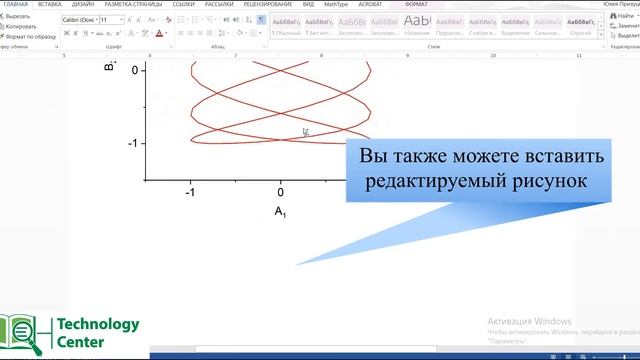Toggle strikethrough formatting

point(100,33)
